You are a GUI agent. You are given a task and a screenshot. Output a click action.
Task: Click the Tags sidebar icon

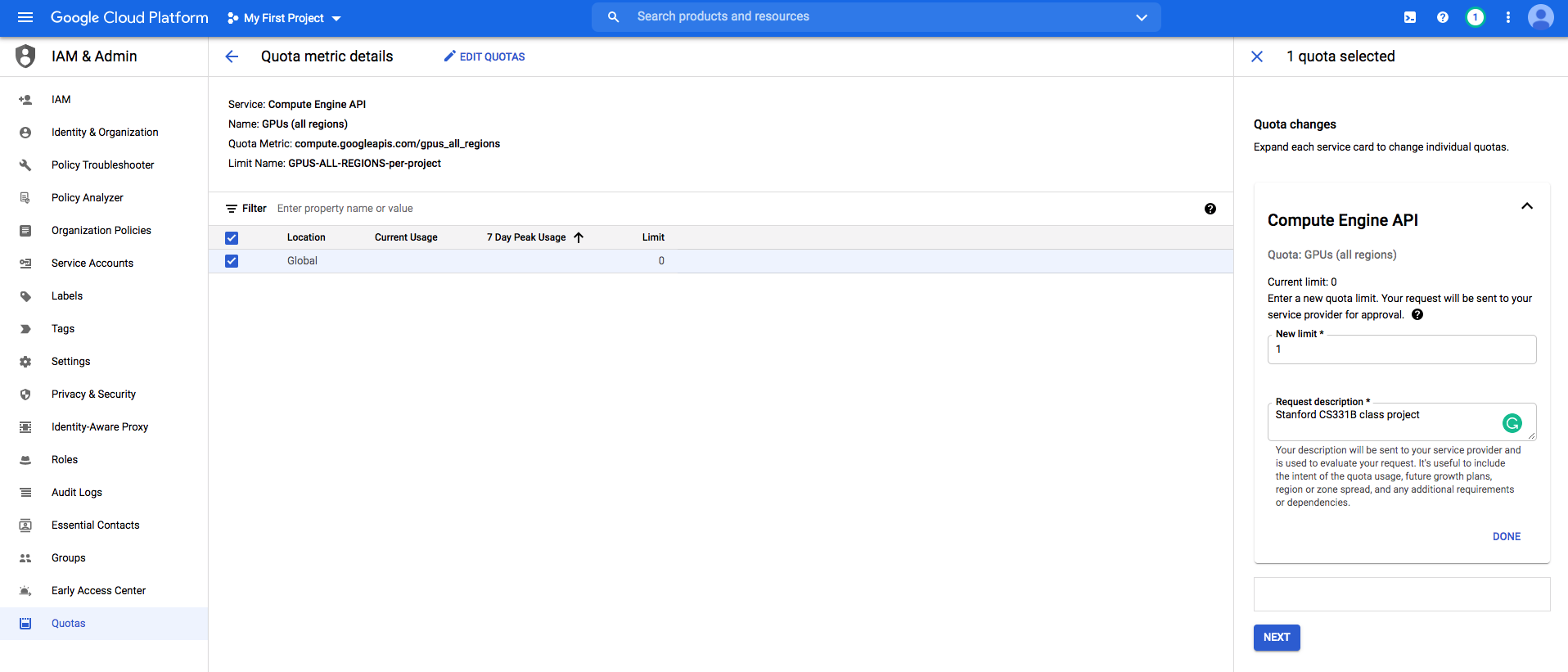coord(25,329)
